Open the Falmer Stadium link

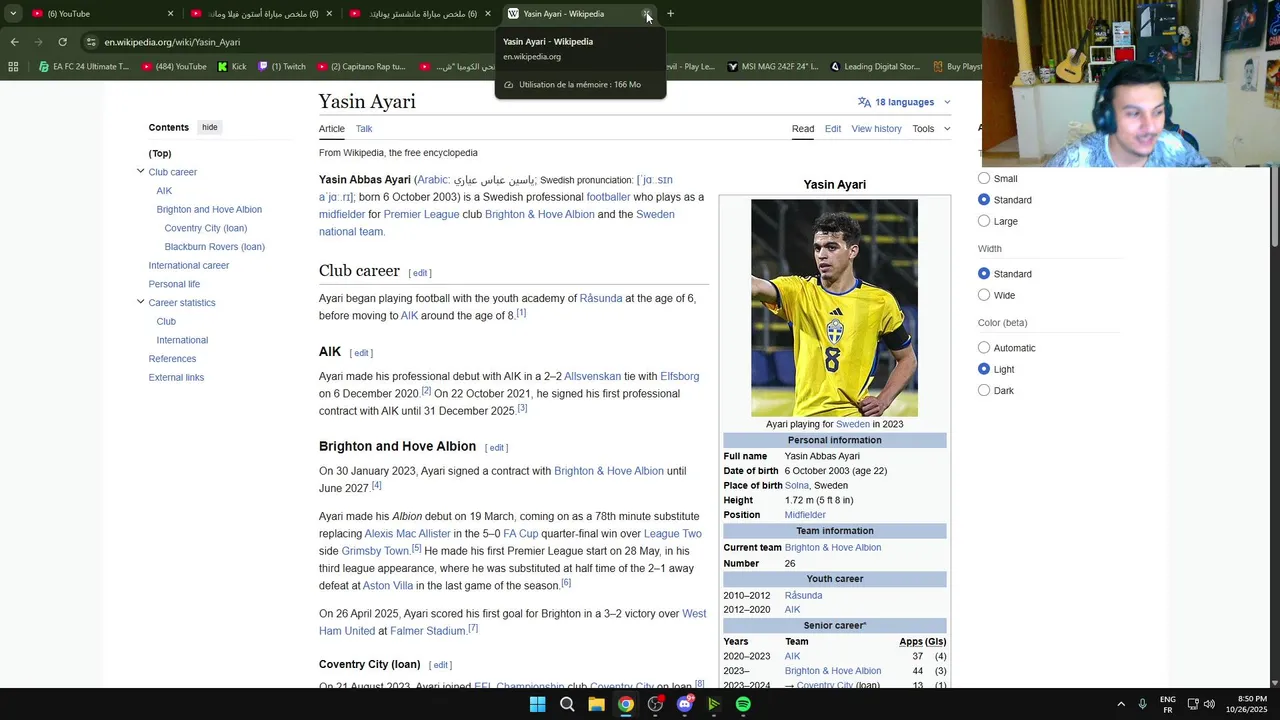coord(428,631)
